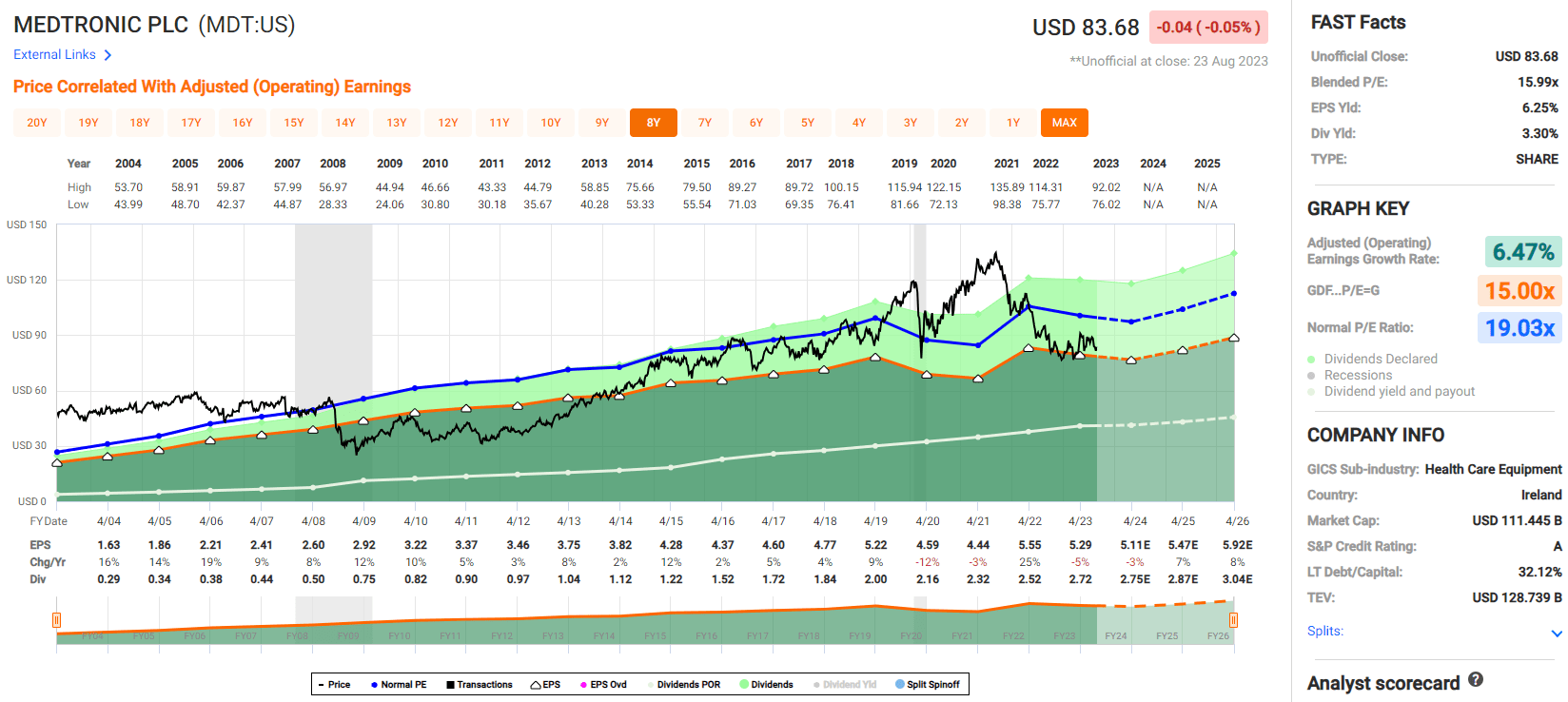
Task: Click the Blended P/E 15.99x value
Action: [1538, 82]
